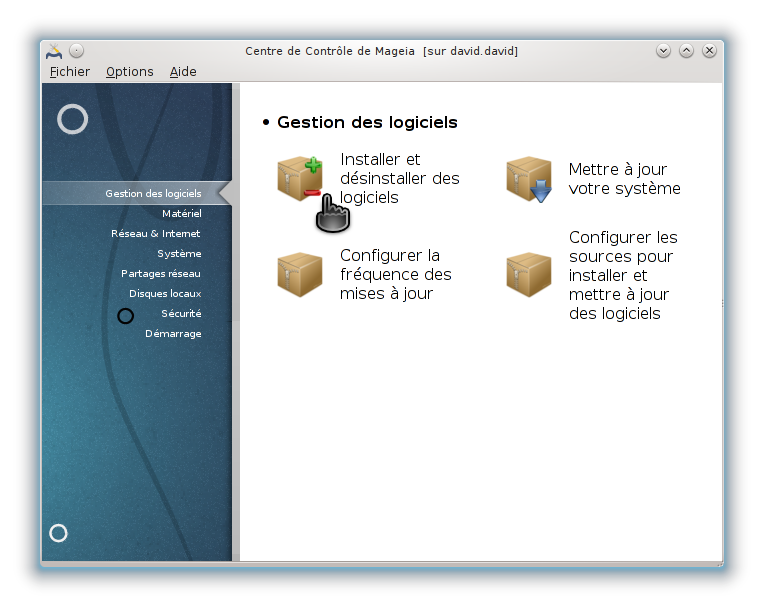Maximize the Centre de Contrôle window
The height and width of the screenshot is (607, 764).
pyautogui.click(x=686, y=51)
